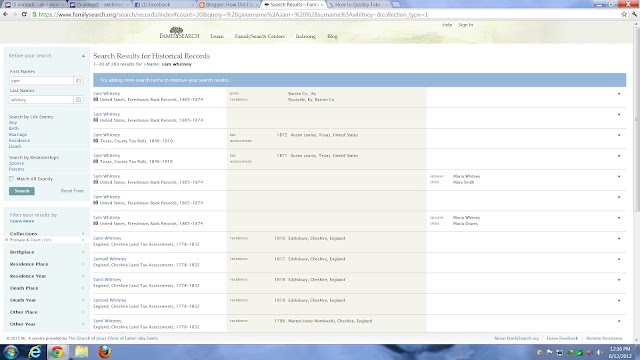Viewport: 640px width, 360px height.
Task: Click Leave Feedback footer link
Action: pyautogui.click(x=562, y=338)
